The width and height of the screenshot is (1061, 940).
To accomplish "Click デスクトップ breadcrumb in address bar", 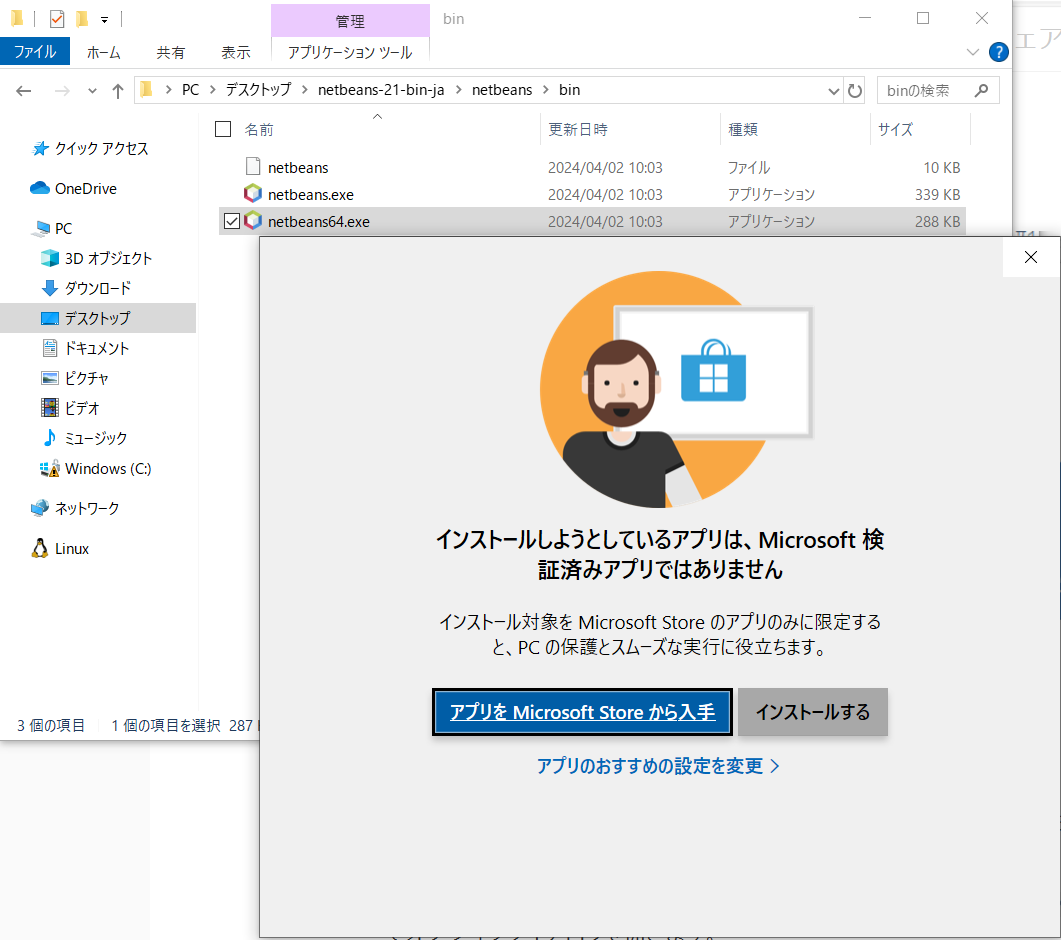I will point(258,90).
